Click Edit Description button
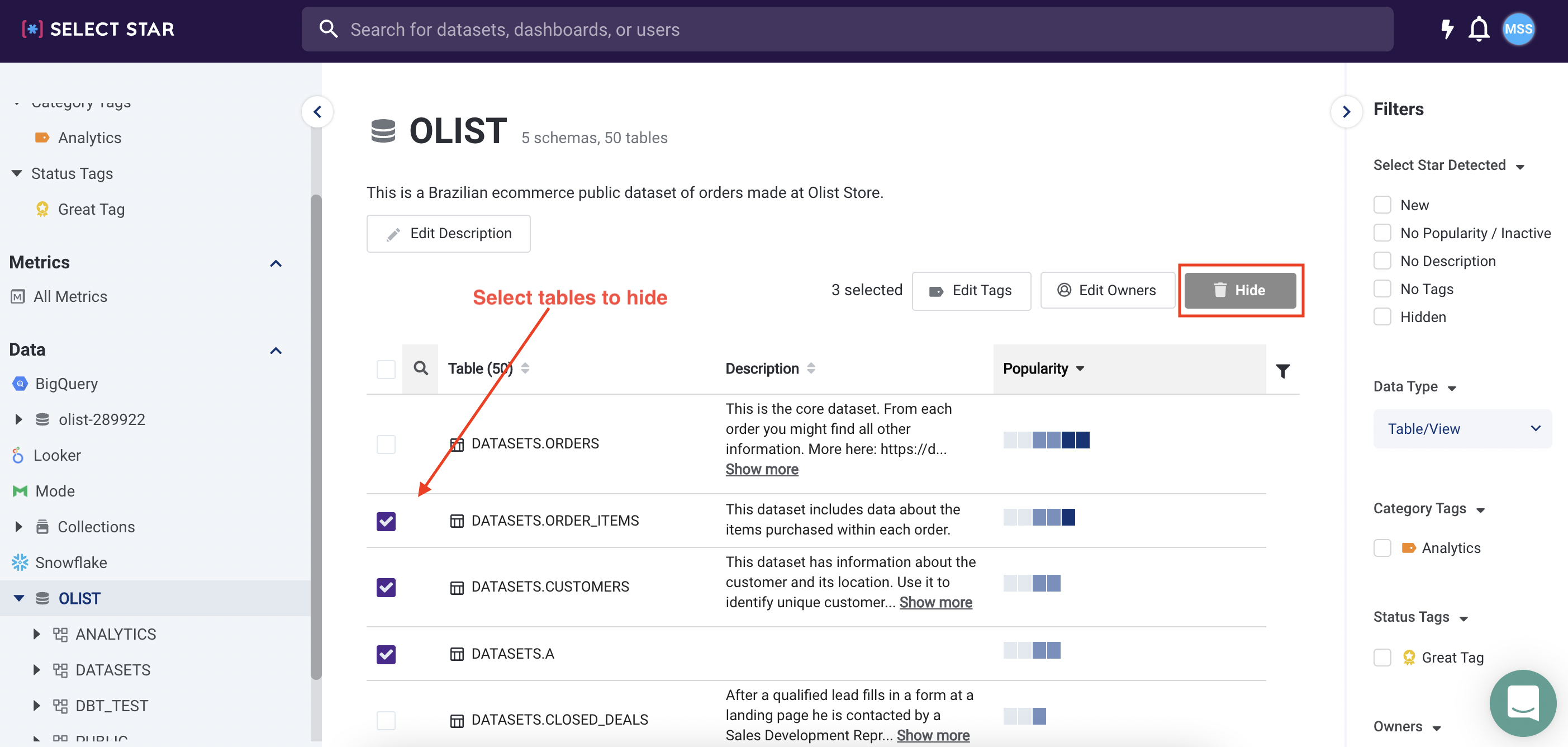 pyautogui.click(x=449, y=233)
